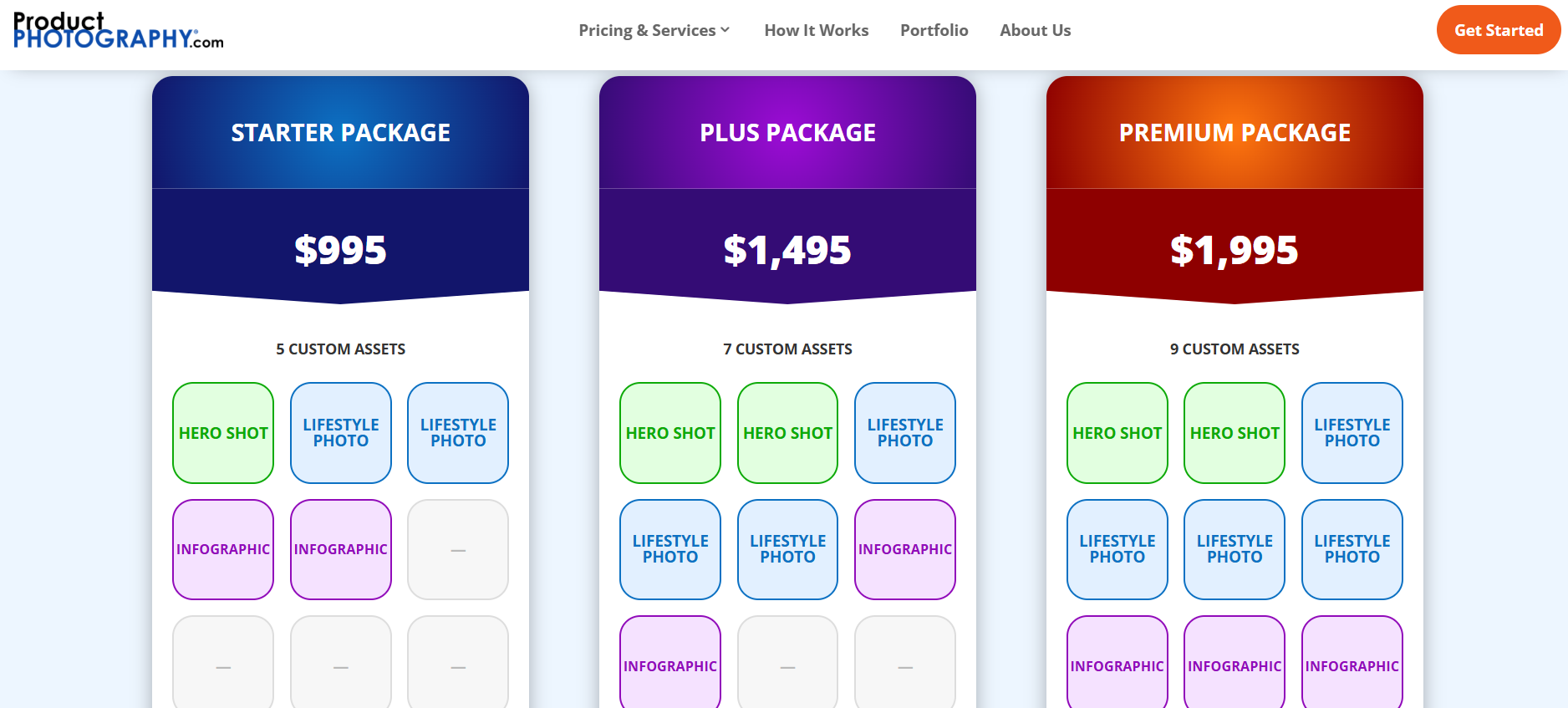Screen dimensions: 1568x708
Task: Click the ProductPhotography.com logo
Action: [x=119, y=31]
